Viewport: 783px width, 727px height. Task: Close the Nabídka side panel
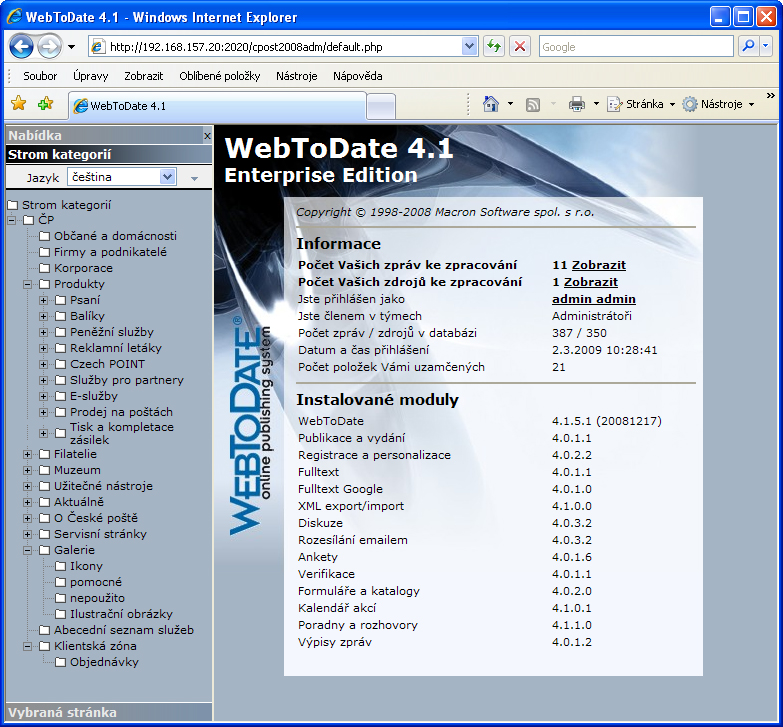coord(207,135)
